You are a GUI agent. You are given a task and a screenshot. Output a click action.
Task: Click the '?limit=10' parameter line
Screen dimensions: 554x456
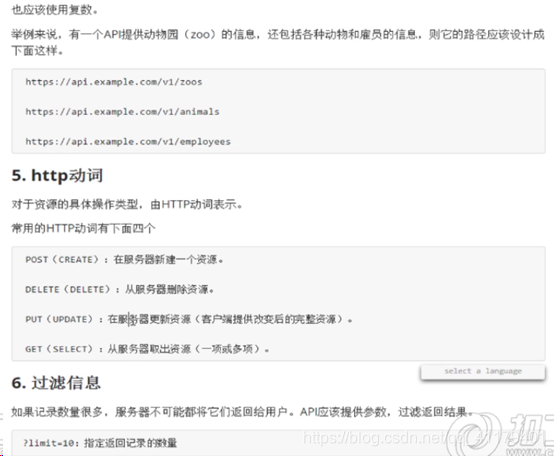tap(100, 443)
